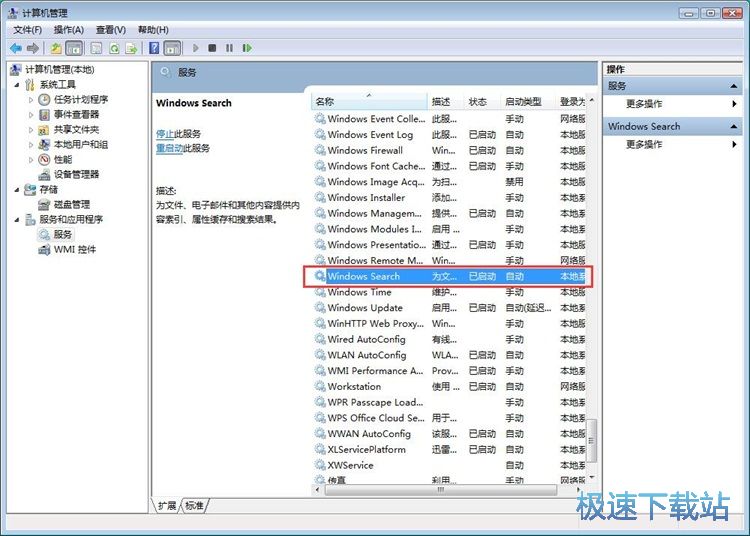Select the WMI 控件 tree icon
The height and width of the screenshot is (536, 750).
44,250
